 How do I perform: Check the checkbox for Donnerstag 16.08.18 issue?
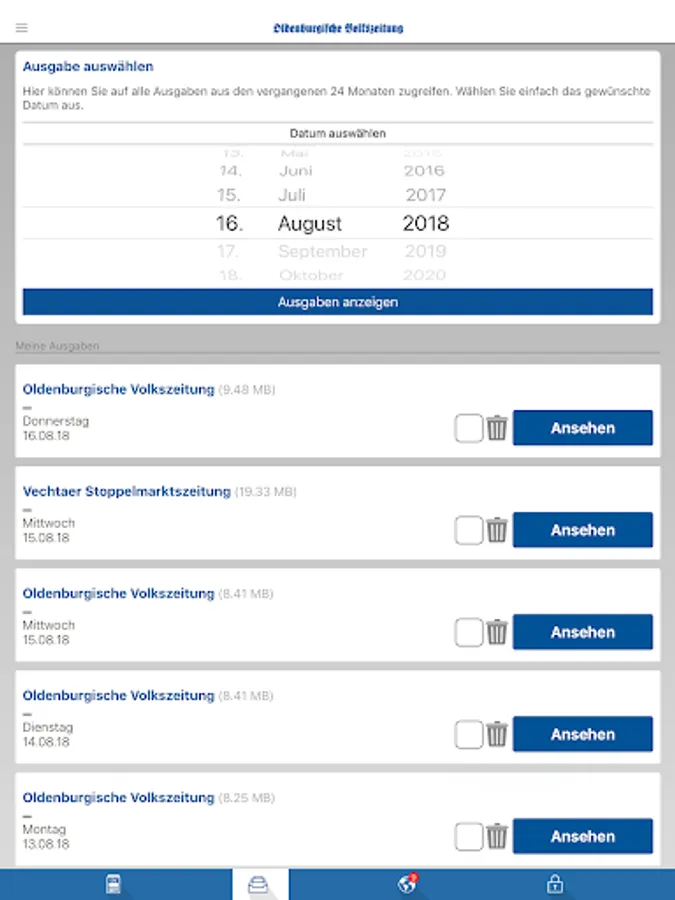point(467,427)
